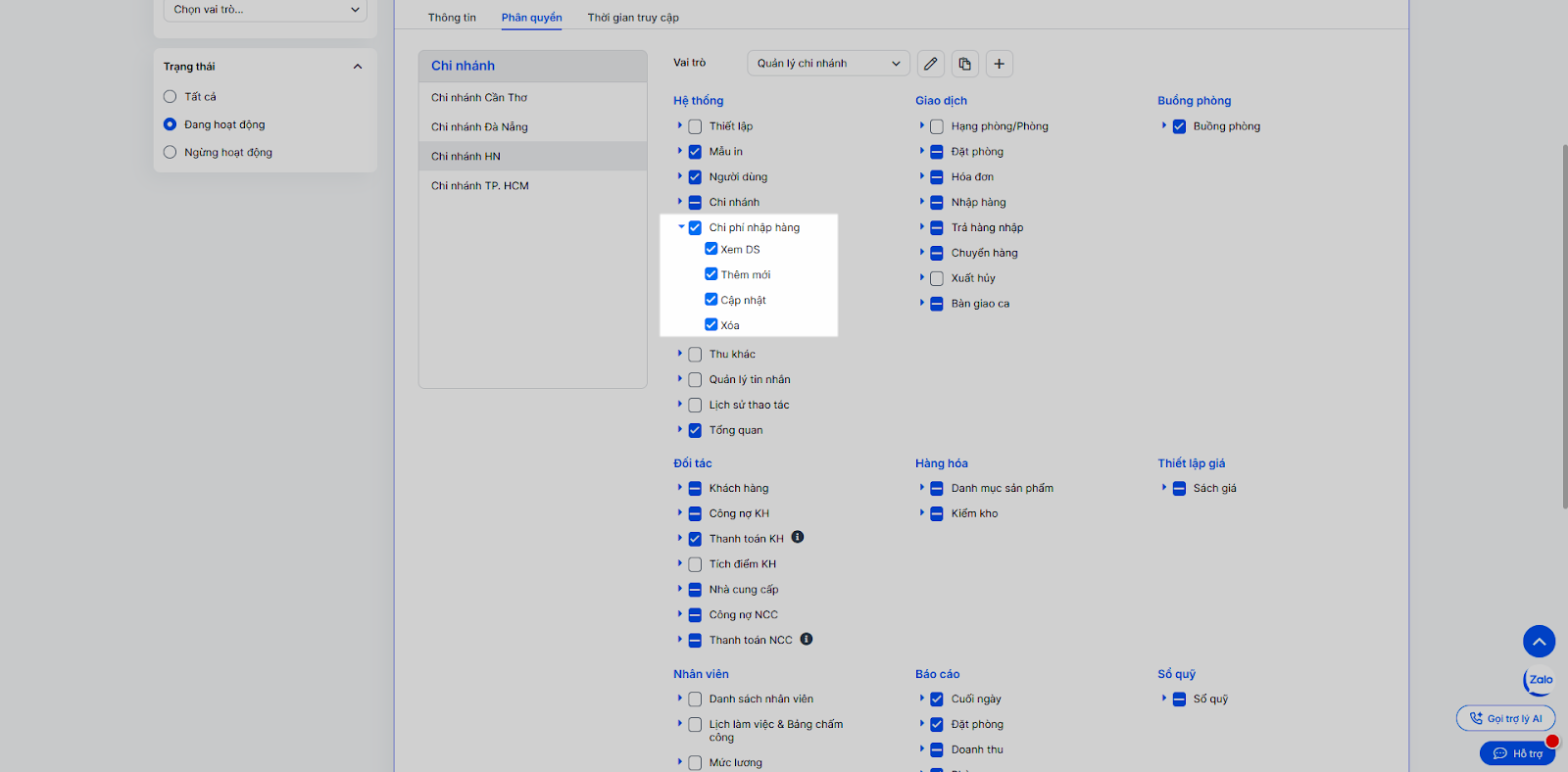Open the Vai trò role dropdown
This screenshot has width=1568, height=772.
[828, 64]
